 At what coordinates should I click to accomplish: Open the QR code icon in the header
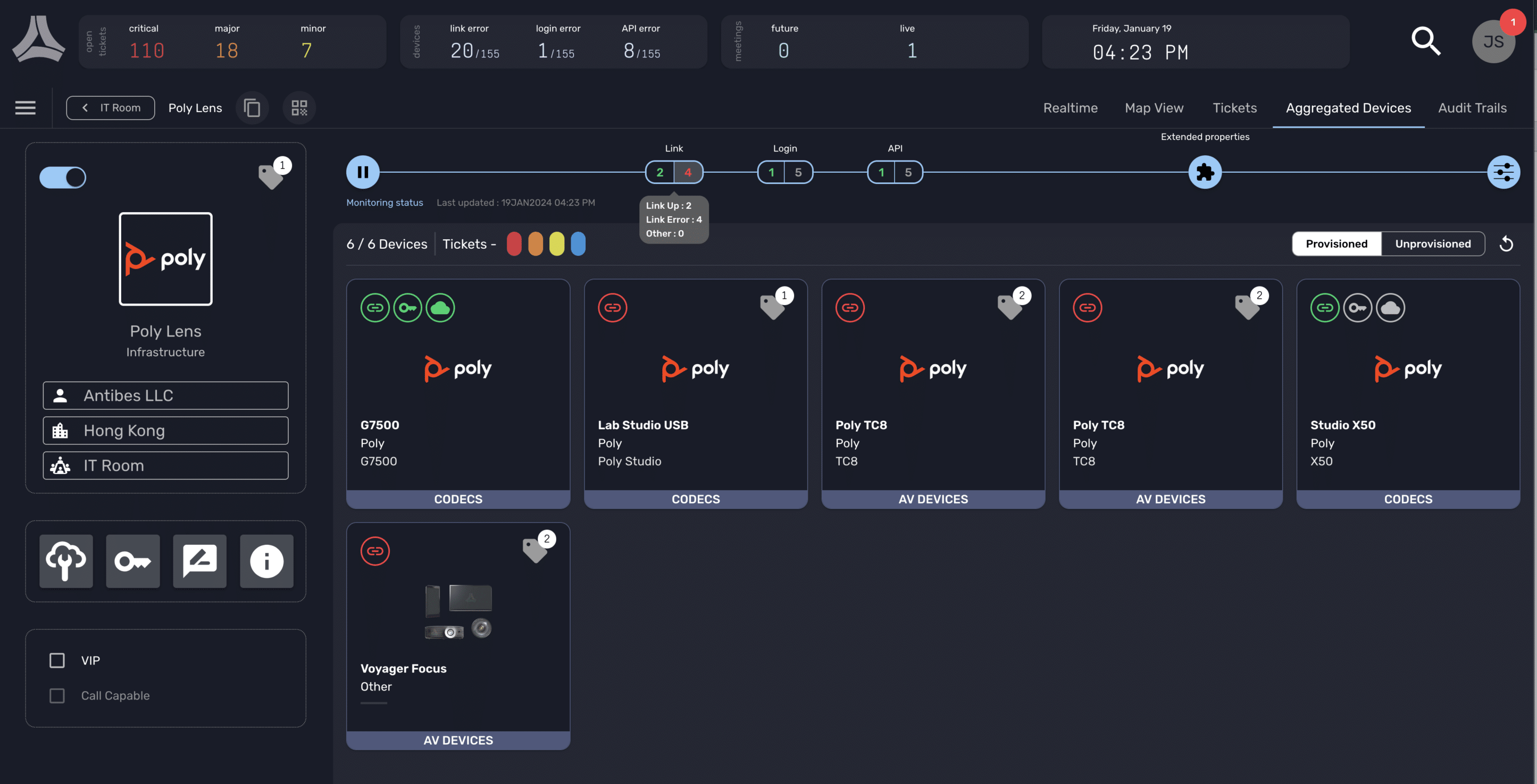[x=299, y=108]
